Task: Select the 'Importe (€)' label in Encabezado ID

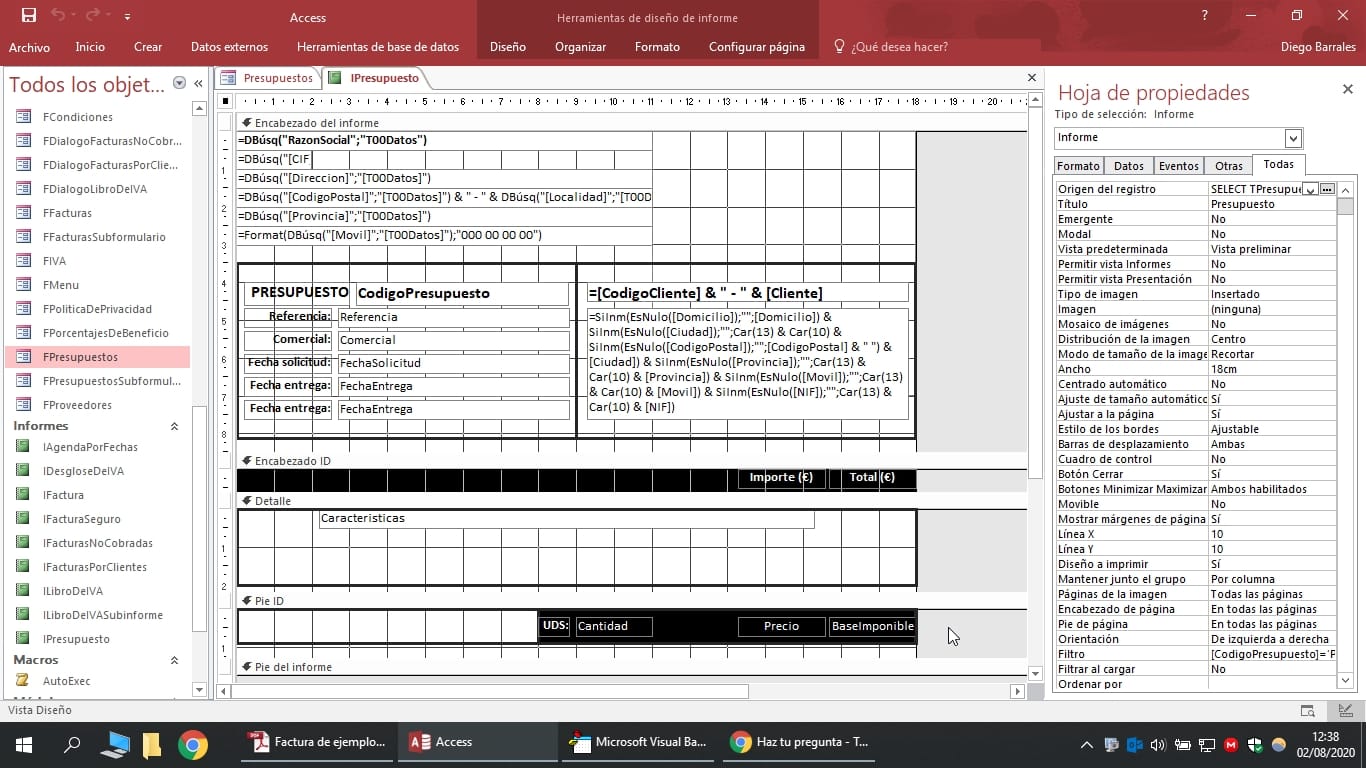Action: coord(782,478)
